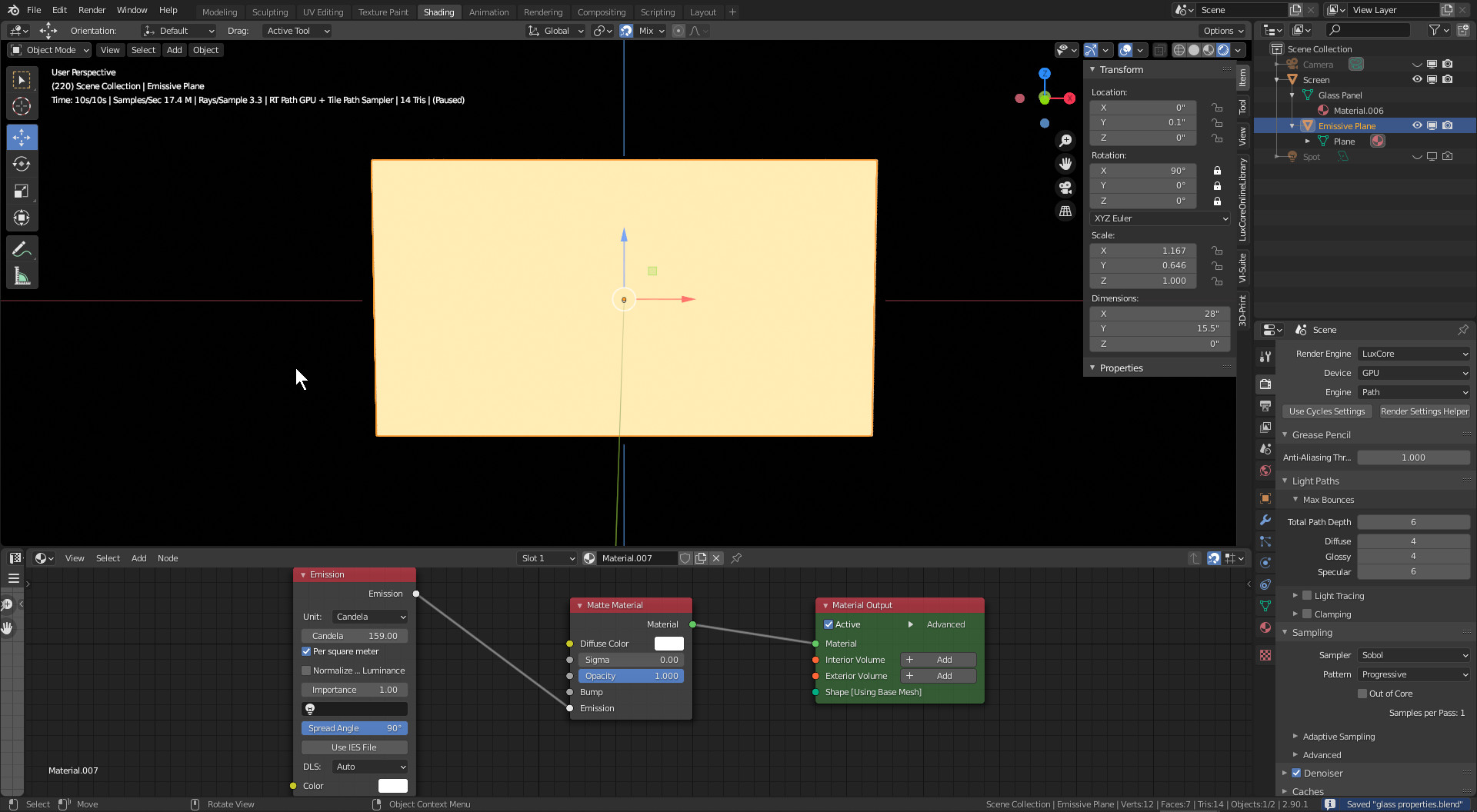This screenshot has height=812, width=1477.
Task: Click the toggle camera view icon
Action: [x=1065, y=187]
